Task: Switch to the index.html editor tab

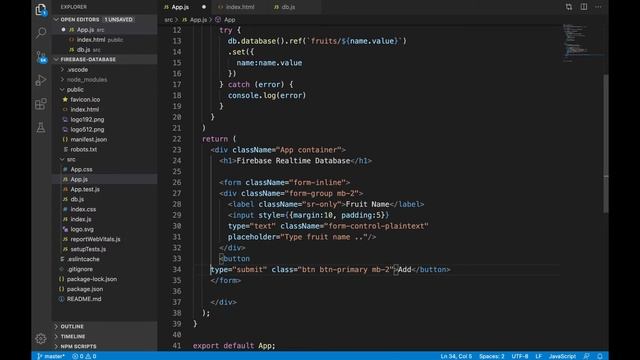Action: click(x=240, y=7)
